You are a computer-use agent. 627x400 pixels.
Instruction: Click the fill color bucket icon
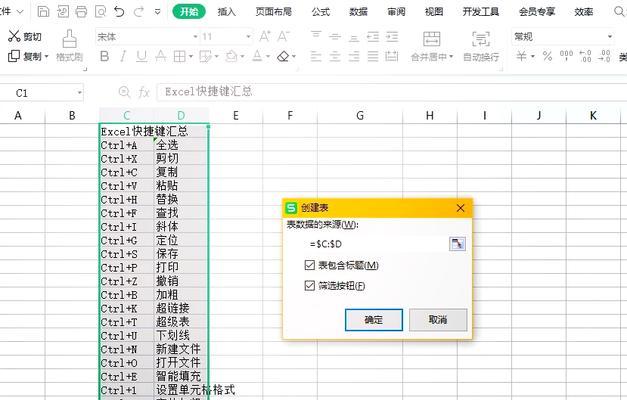point(232,56)
